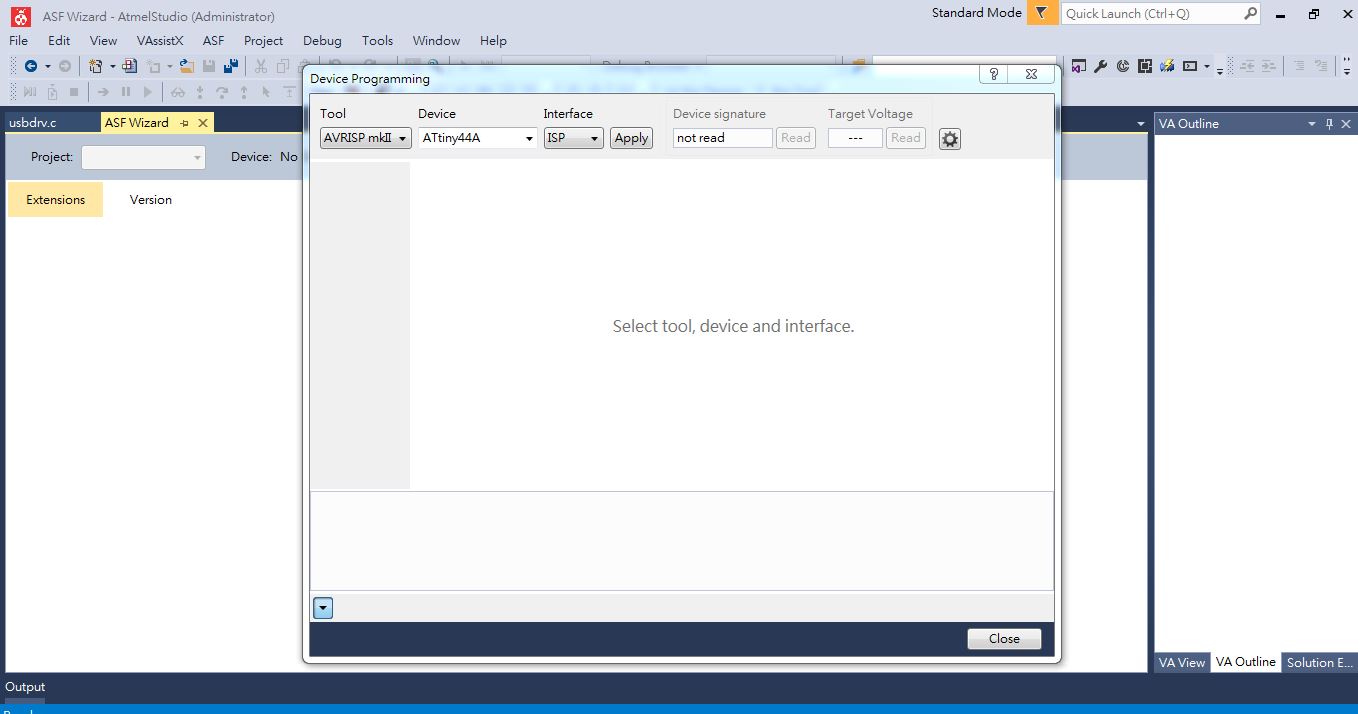
Task: Click the Step Into debug icon
Action: (x=200, y=92)
